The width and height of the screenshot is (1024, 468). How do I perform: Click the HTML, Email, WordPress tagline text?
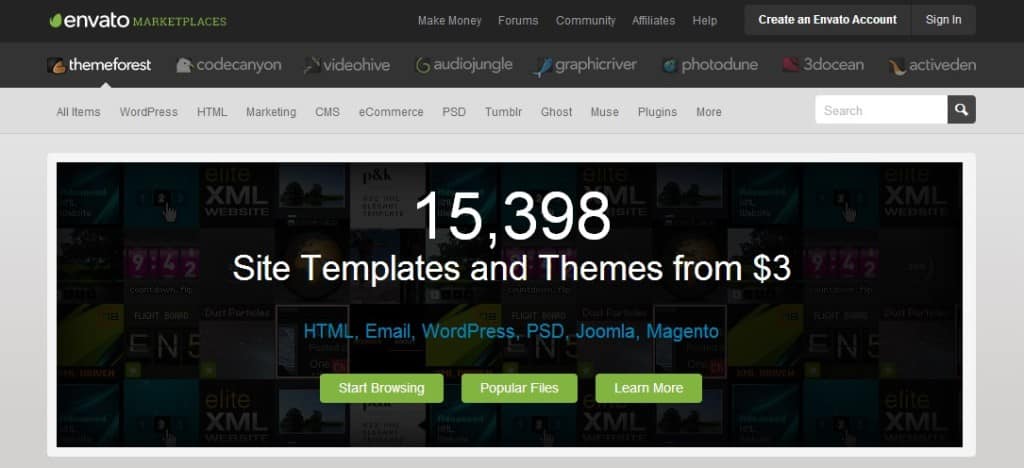511,332
